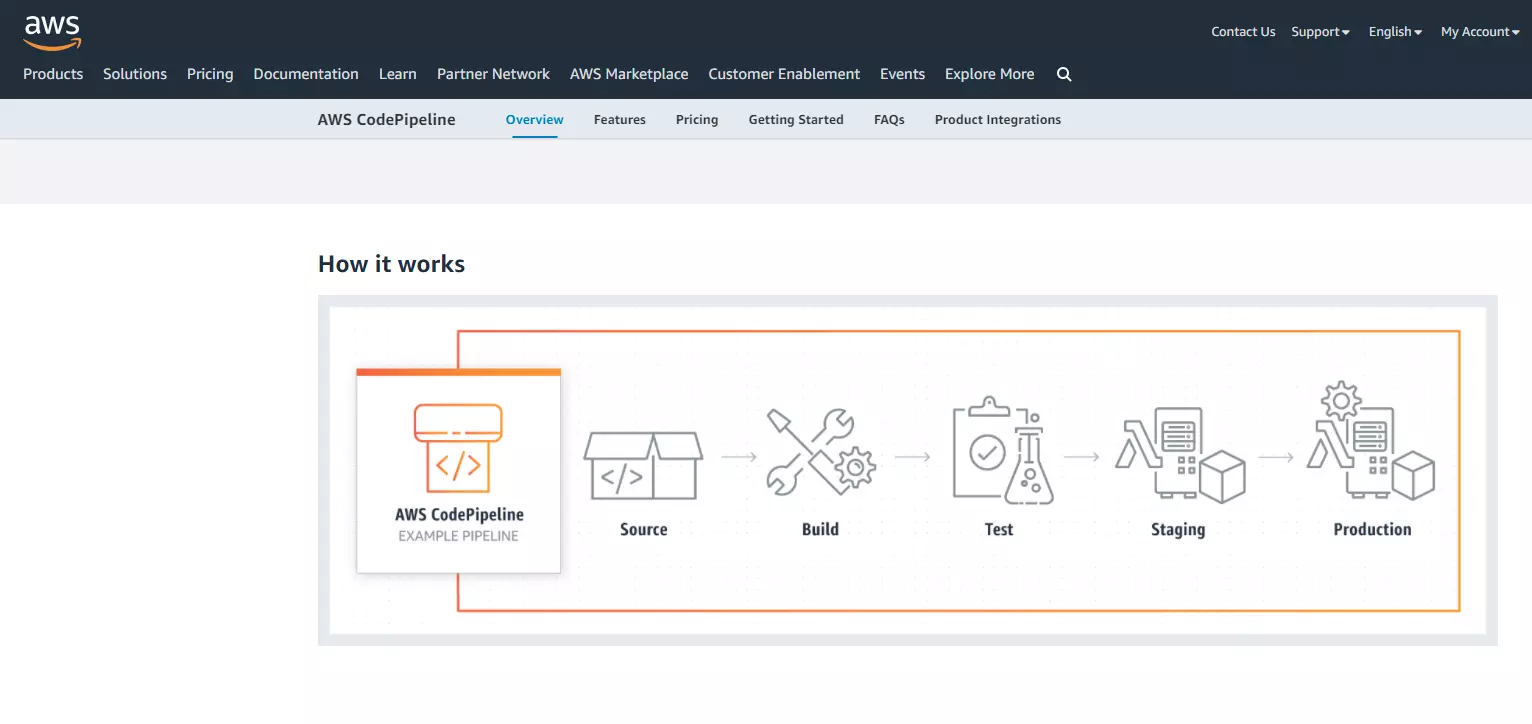Click the AWS CodePipeline card title
The height and width of the screenshot is (724, 1532).
point(459,515)
